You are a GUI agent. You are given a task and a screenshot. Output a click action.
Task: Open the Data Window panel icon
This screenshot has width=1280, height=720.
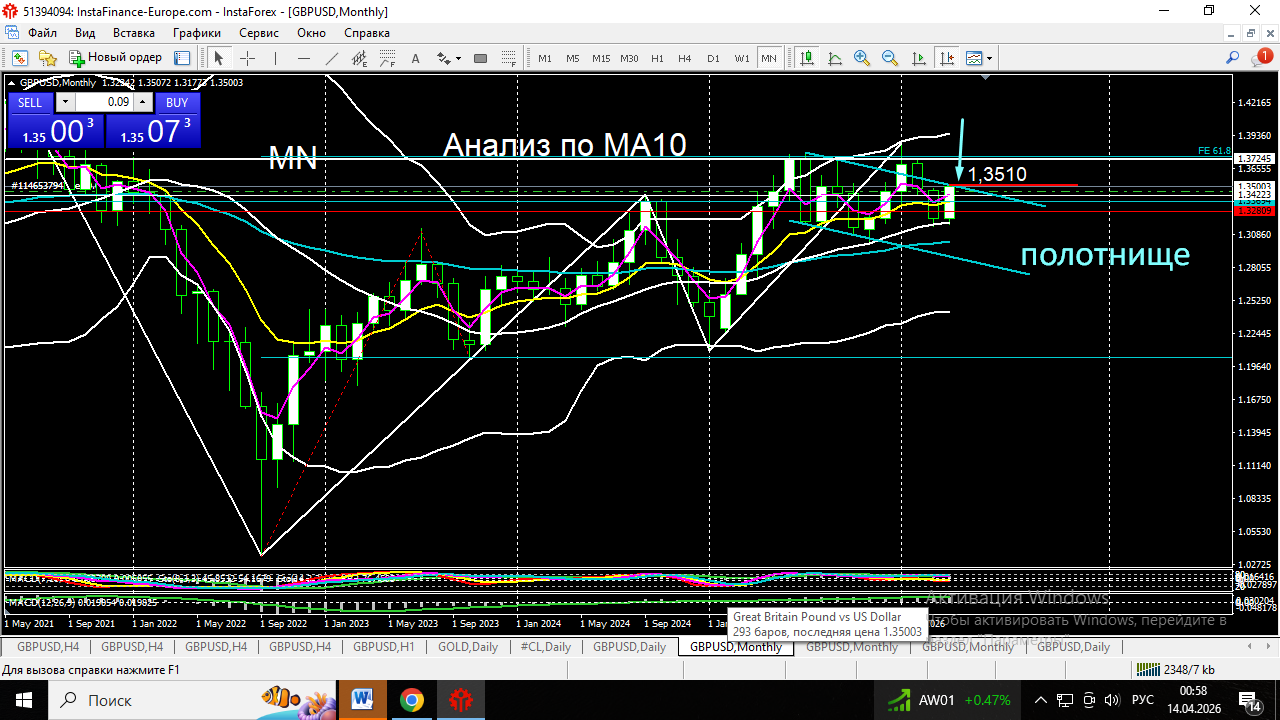pyautogui.click(x=182, y=57)
